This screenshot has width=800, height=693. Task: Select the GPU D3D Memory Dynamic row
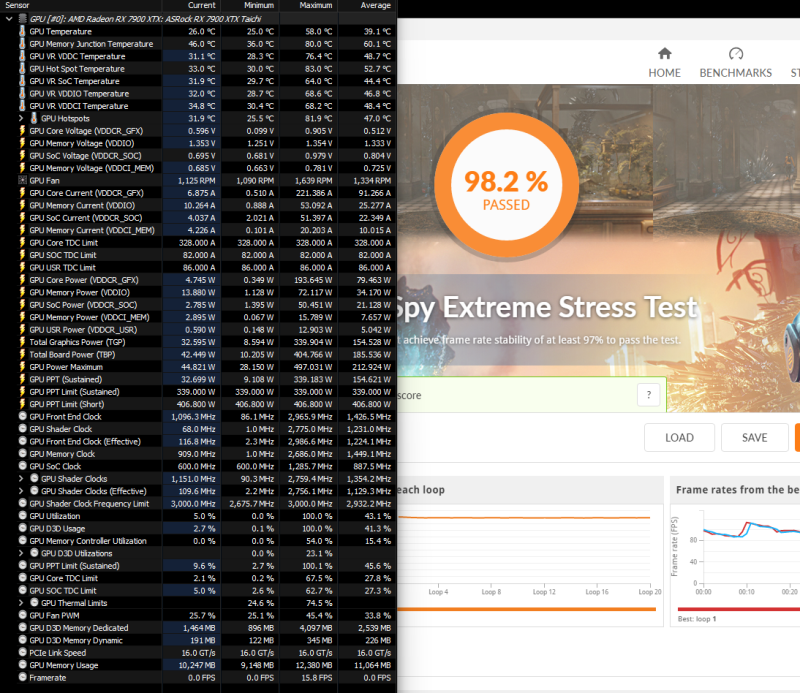click(x=198, y=640)
